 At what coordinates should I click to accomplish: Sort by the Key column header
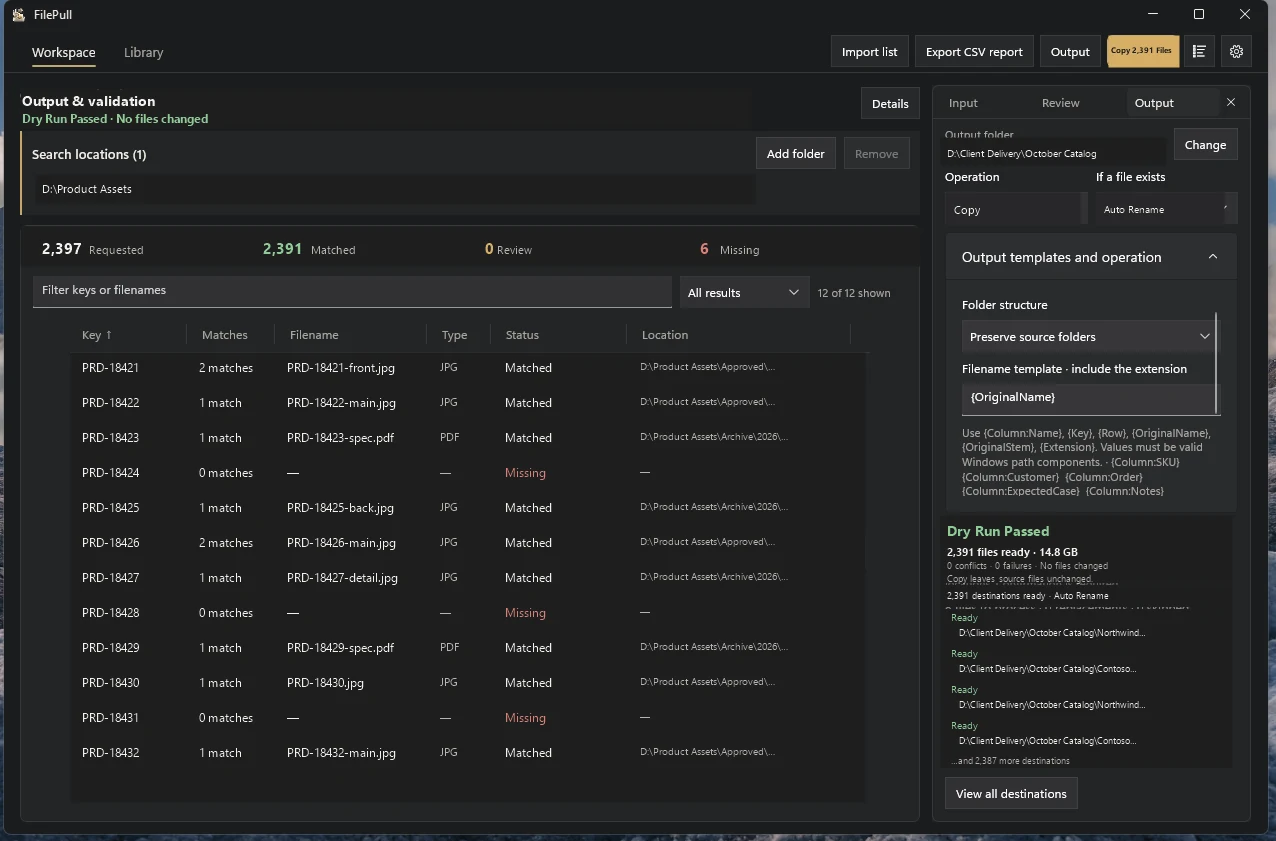[x=97, y=335]
